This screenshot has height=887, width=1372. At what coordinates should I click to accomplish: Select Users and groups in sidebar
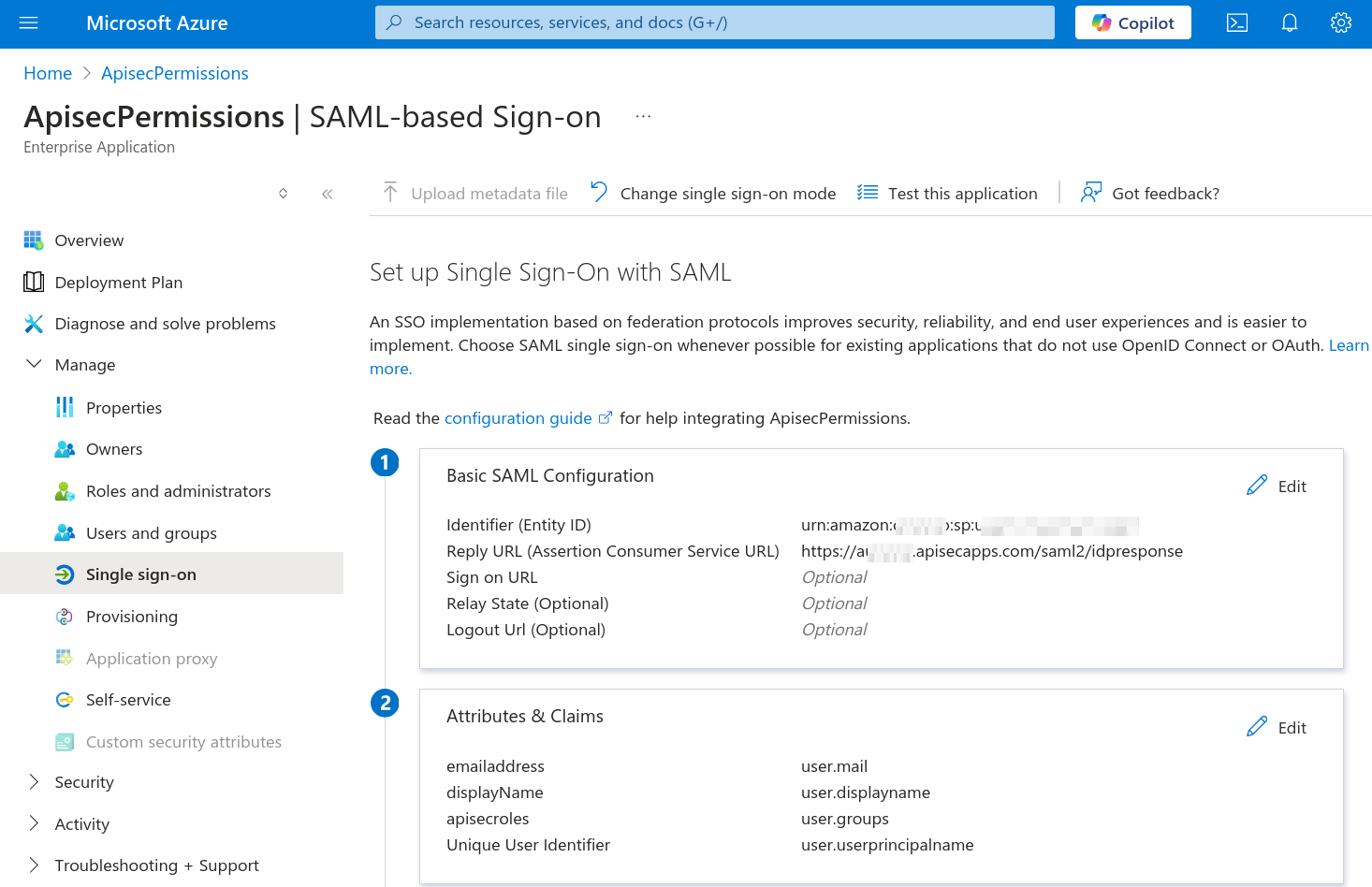(151, 532)
